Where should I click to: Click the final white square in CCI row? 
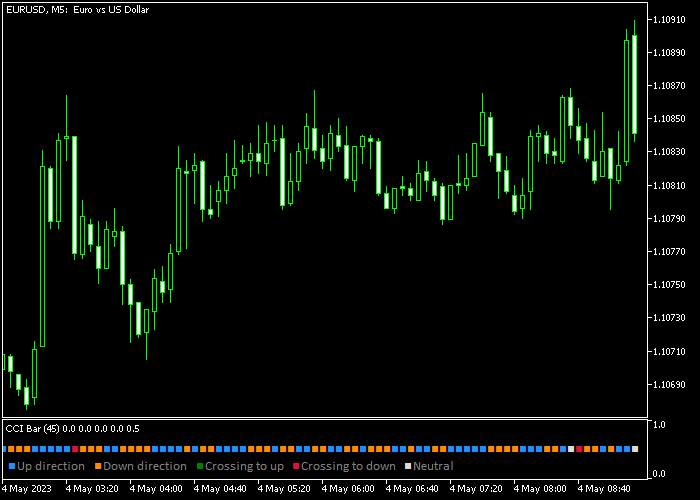click(x=635, y=449)
